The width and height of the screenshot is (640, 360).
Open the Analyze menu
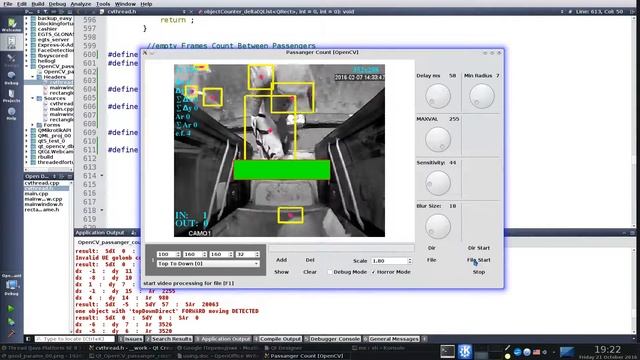click(80, 4)
